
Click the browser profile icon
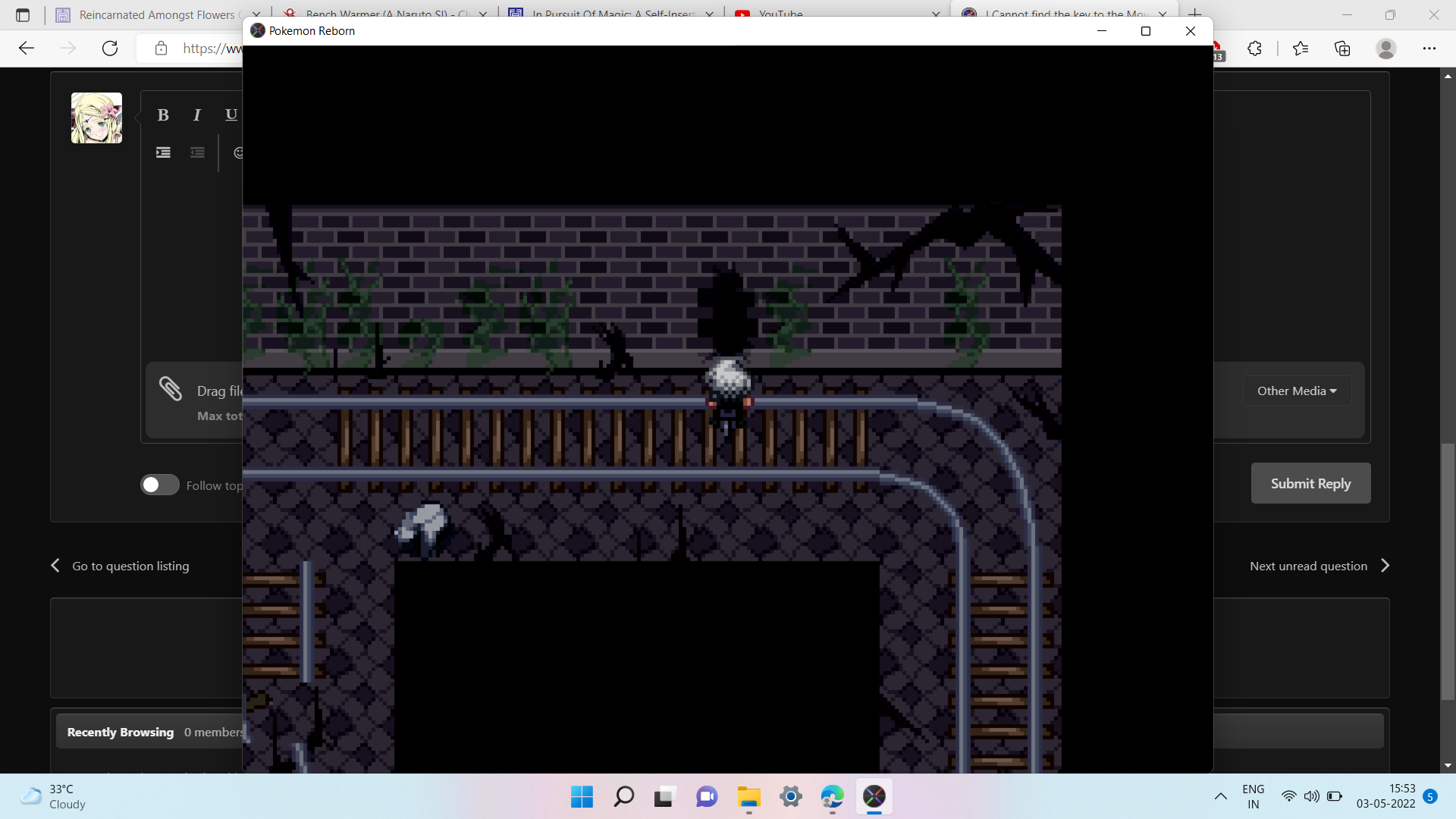click(1386, 49)
